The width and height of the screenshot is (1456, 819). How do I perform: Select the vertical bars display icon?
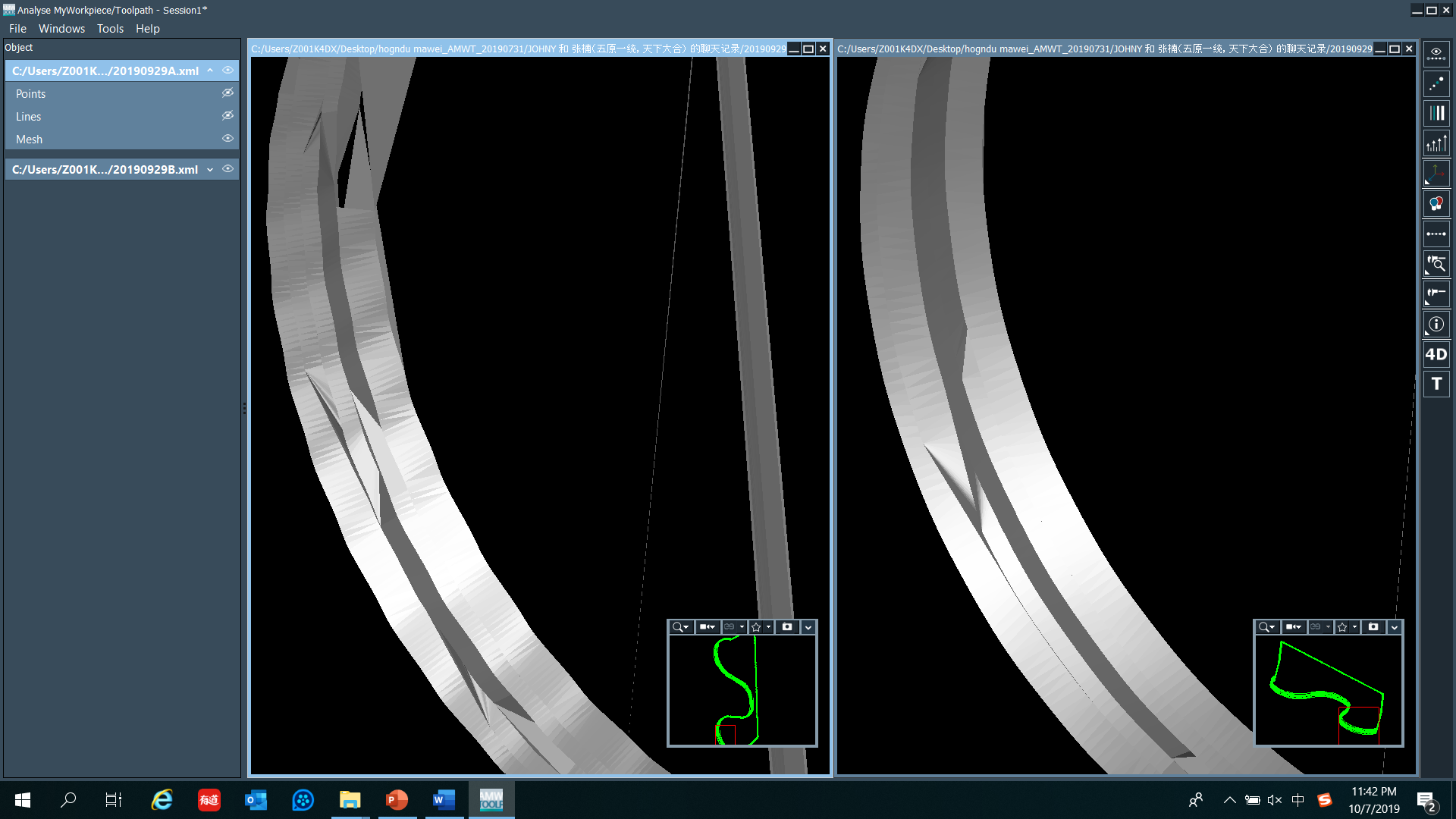[1436, 113]
